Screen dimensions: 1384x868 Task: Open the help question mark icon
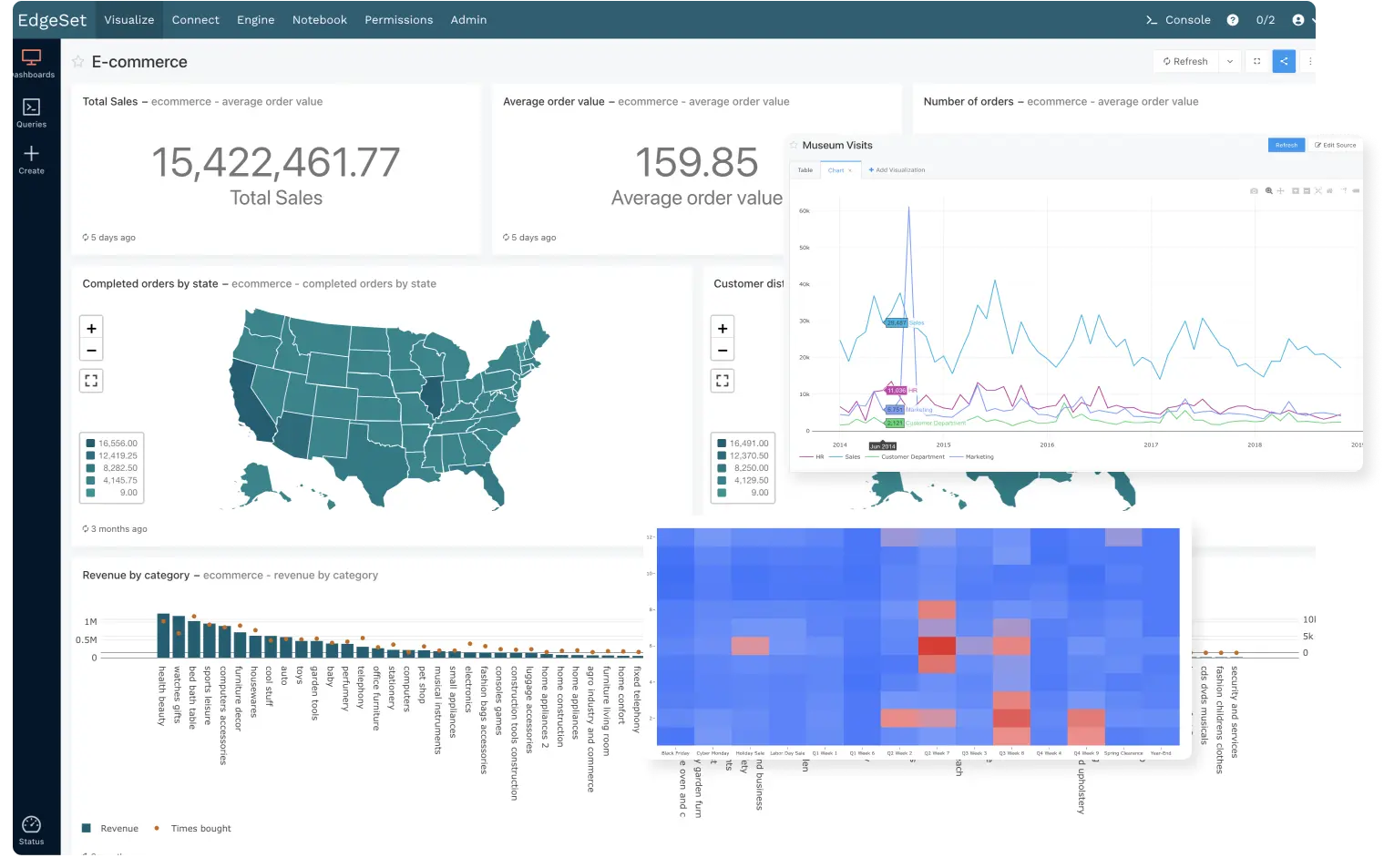[1232, 20]
